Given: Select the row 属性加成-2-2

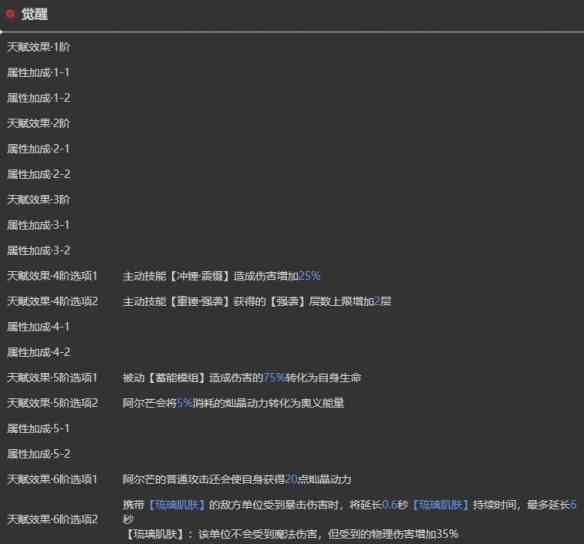Looking at the screenshot, I should [39, 174].
